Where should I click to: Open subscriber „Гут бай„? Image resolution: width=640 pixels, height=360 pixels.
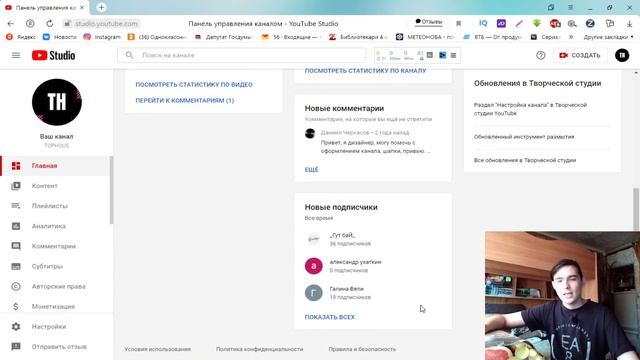point(338,239)
